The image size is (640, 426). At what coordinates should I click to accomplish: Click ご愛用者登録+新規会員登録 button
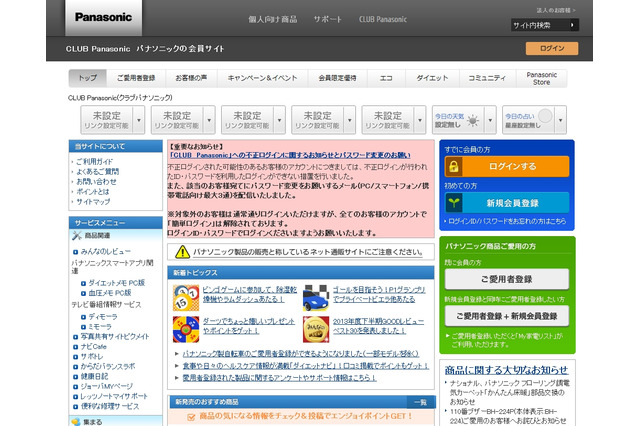pyautogui.click(x=507, y=316)
